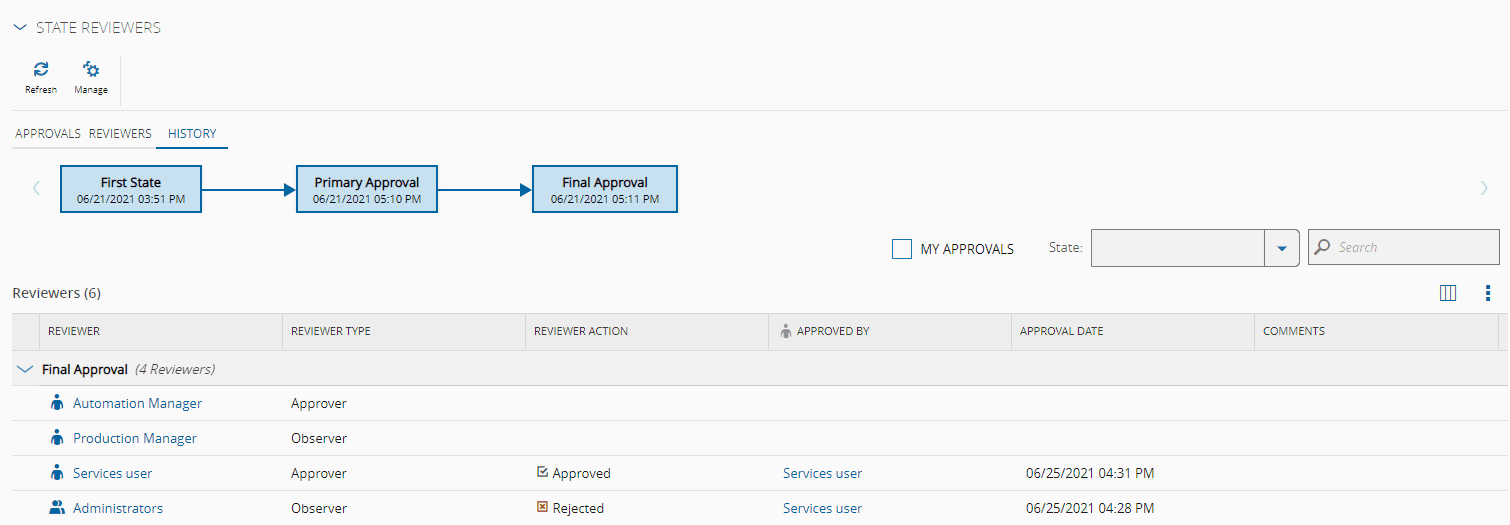Image resolution: width=1510 pixels, height=525 pixels.
Task: Collapse the Final Approval group
Action: tap(25, 369)
